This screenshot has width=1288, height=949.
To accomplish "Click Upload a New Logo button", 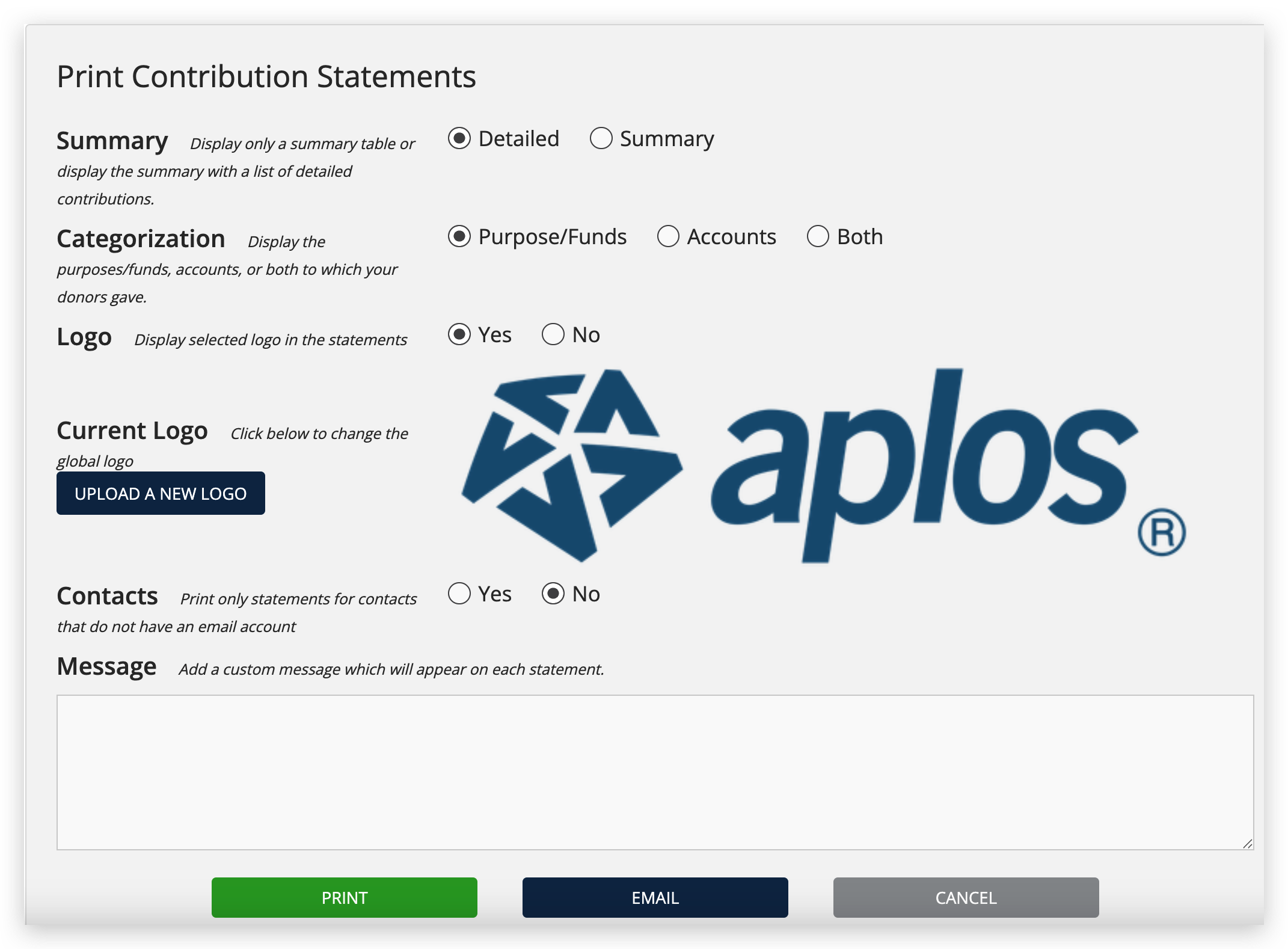I will coord(161,493).
